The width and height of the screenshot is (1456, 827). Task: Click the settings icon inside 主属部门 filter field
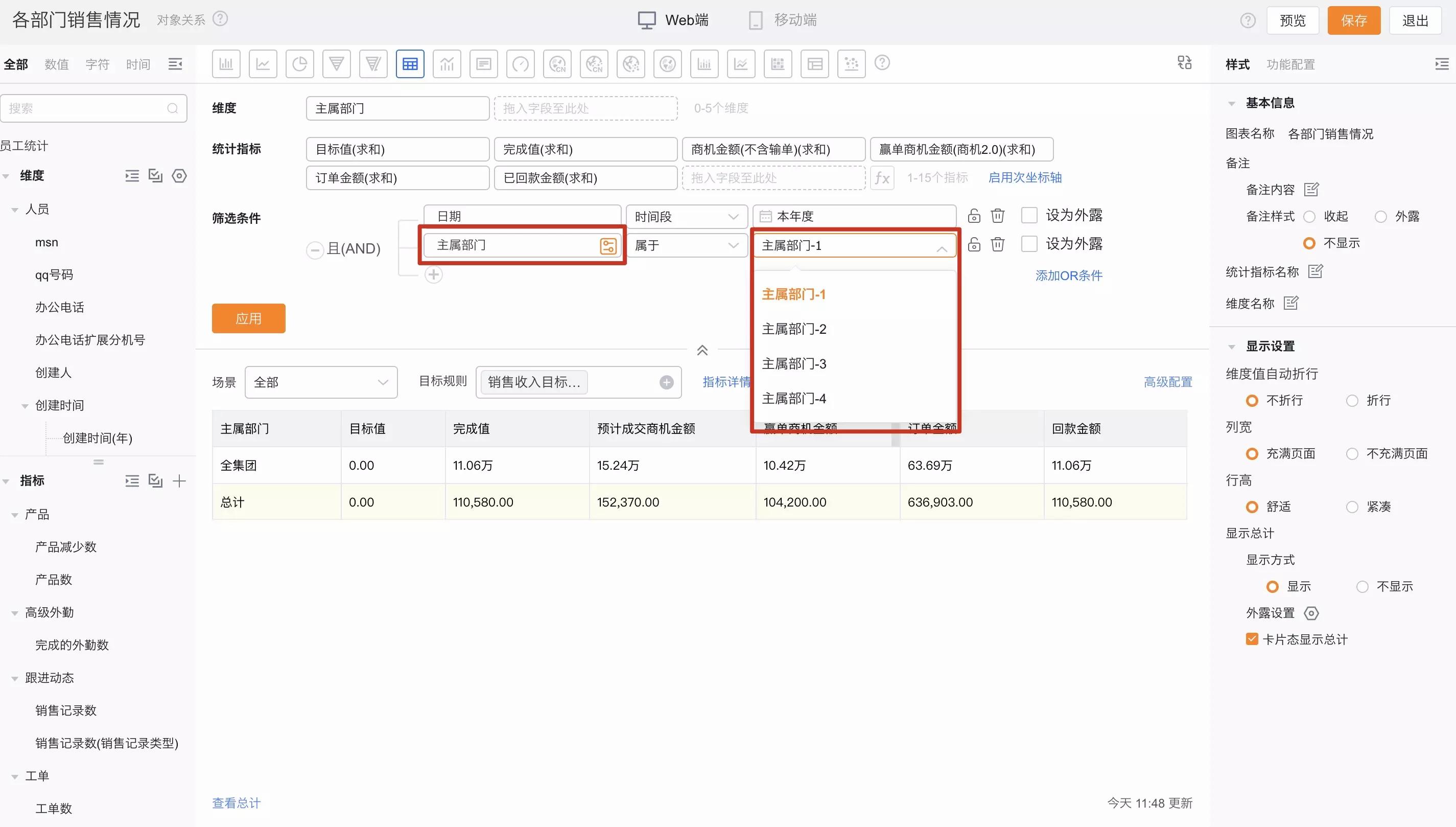pos(608,246)
